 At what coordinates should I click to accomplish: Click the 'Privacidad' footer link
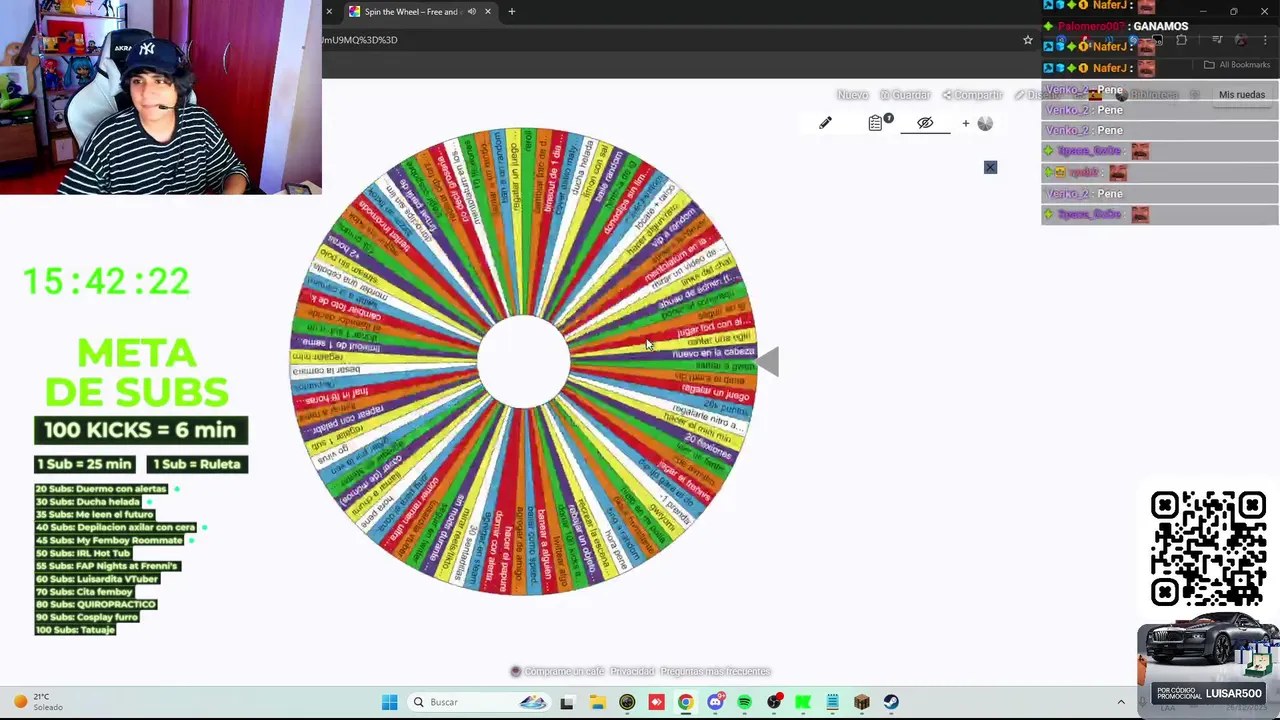[x=631, y=672]
